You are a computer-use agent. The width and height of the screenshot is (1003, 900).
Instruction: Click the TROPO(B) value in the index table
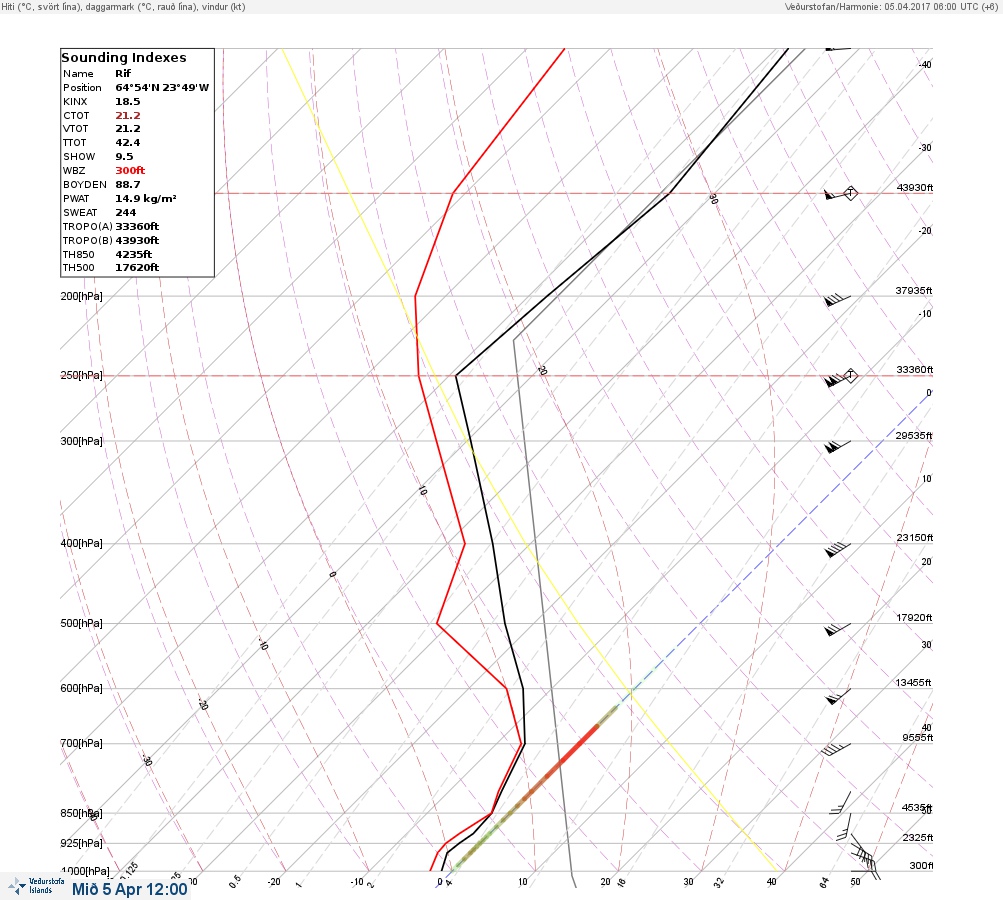pyautogui.click(x=137, y=241)
